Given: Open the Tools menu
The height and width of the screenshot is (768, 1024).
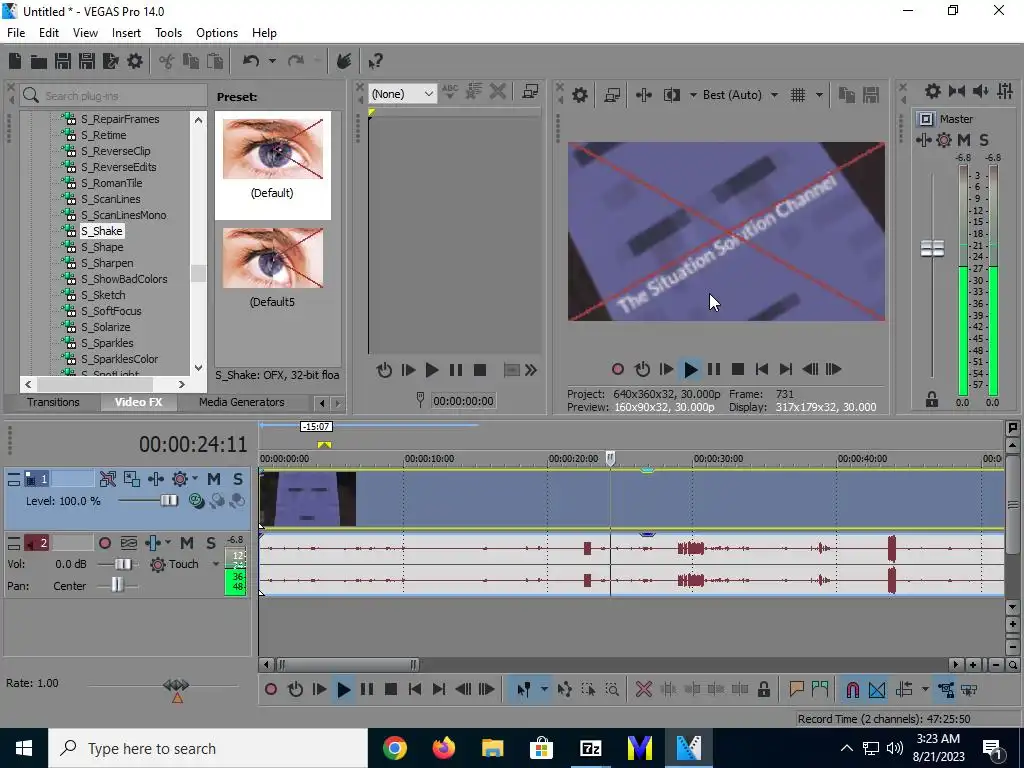Looking at the screenshot, I should pyautogui.click(x=168, y=33).
